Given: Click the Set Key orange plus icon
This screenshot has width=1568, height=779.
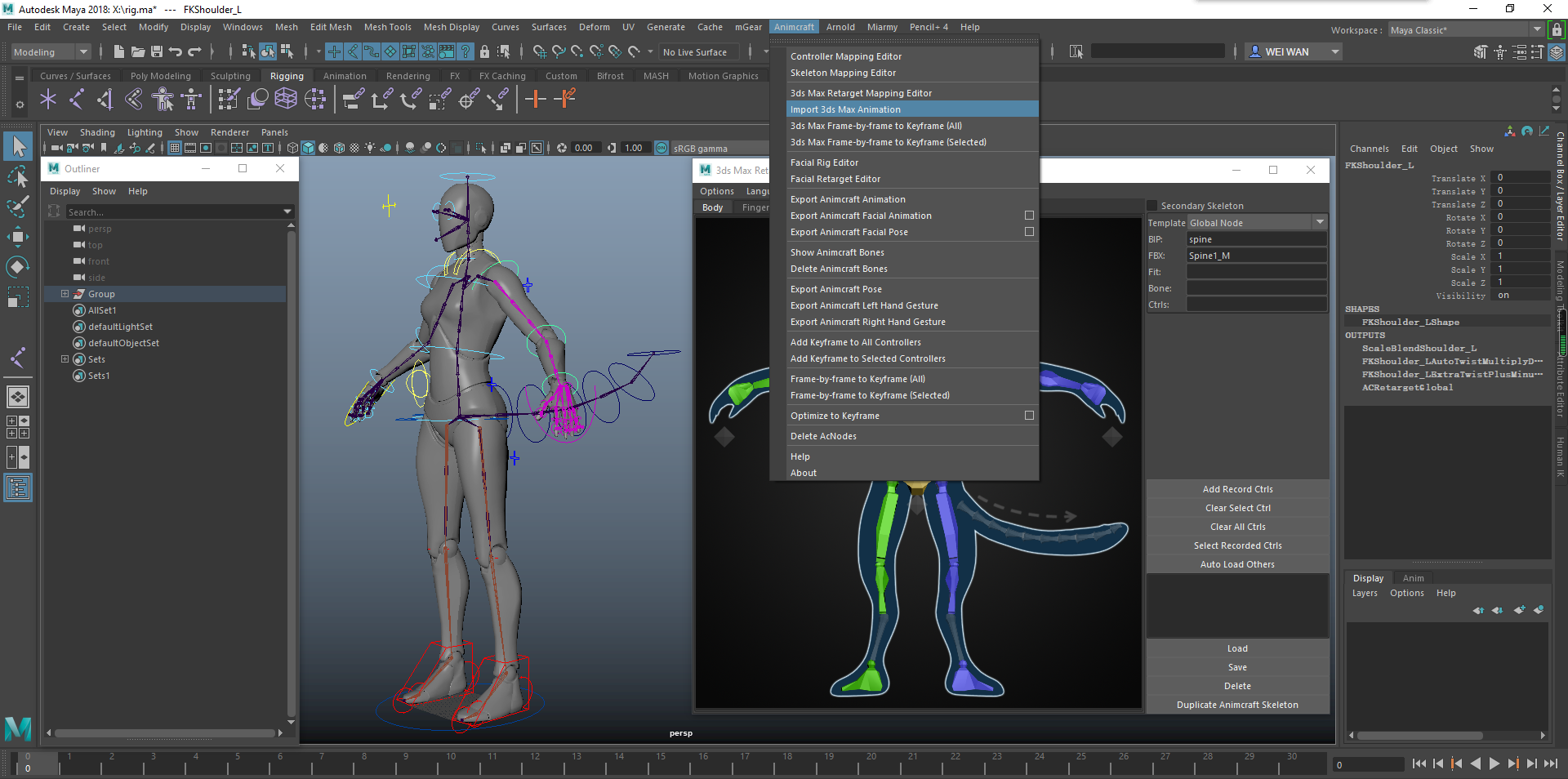Looking at the screenshot, I should click(535, 100).
